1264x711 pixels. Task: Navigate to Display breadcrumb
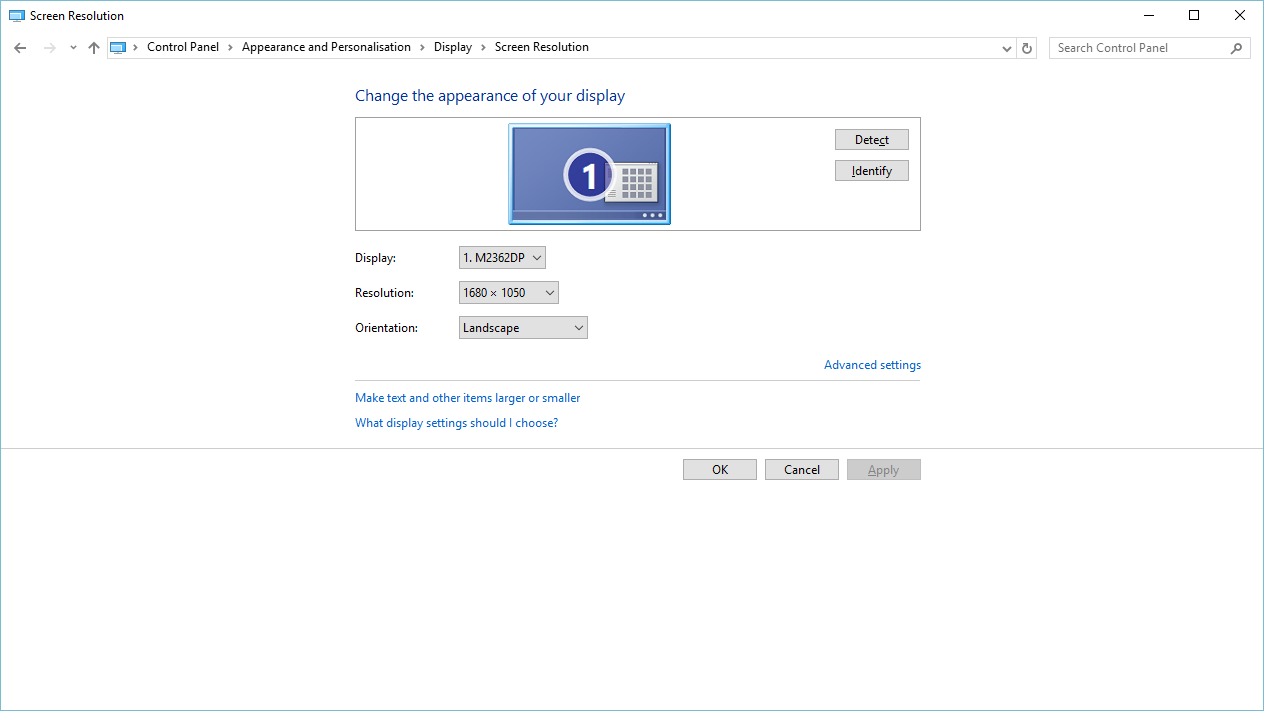coord(453,47)
